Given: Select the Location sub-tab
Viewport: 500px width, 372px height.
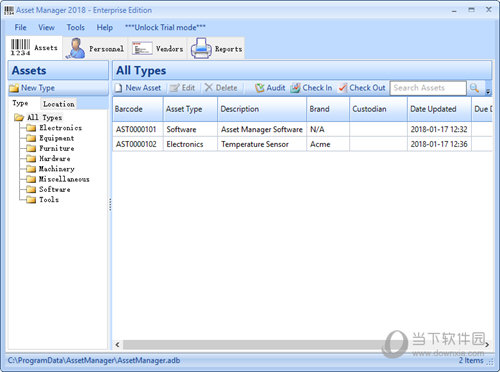Looking at the screenshot, I should (59, 104).
